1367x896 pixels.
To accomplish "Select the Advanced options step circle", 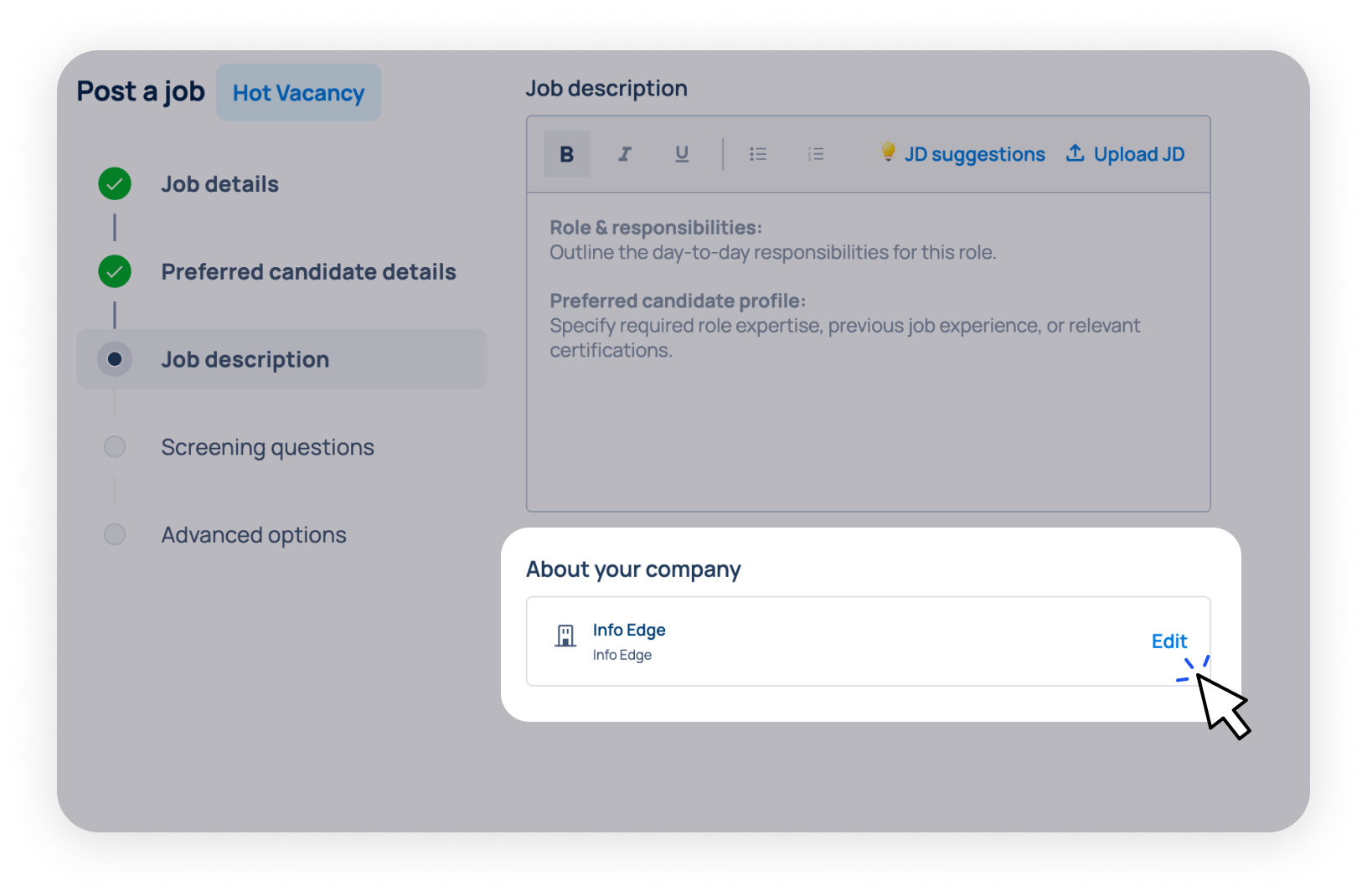I will (x=115, y=534).
